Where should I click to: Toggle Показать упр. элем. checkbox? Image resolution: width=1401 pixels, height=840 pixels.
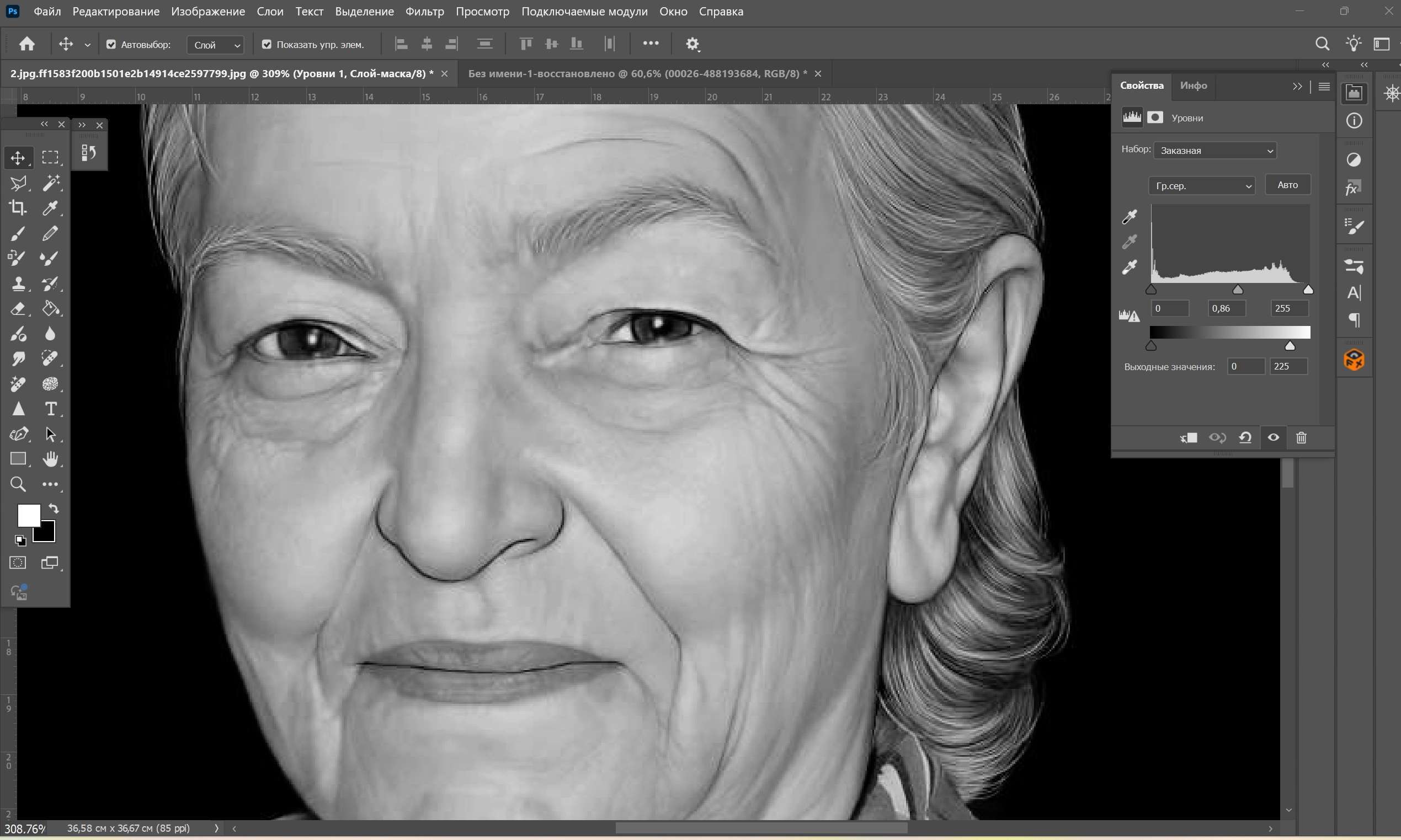click(x=267, y=44)
